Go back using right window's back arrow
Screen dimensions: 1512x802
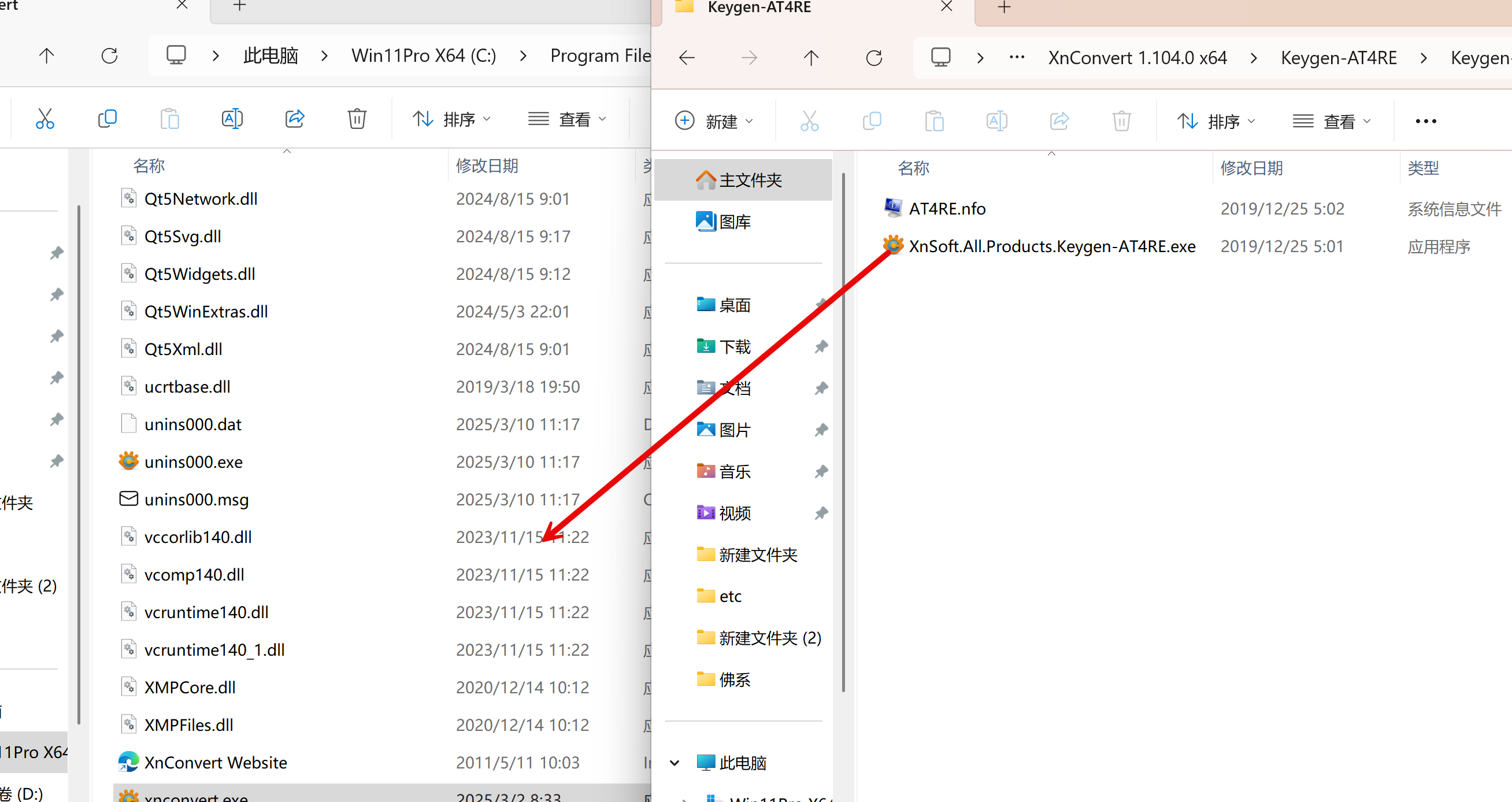point(687,58)
